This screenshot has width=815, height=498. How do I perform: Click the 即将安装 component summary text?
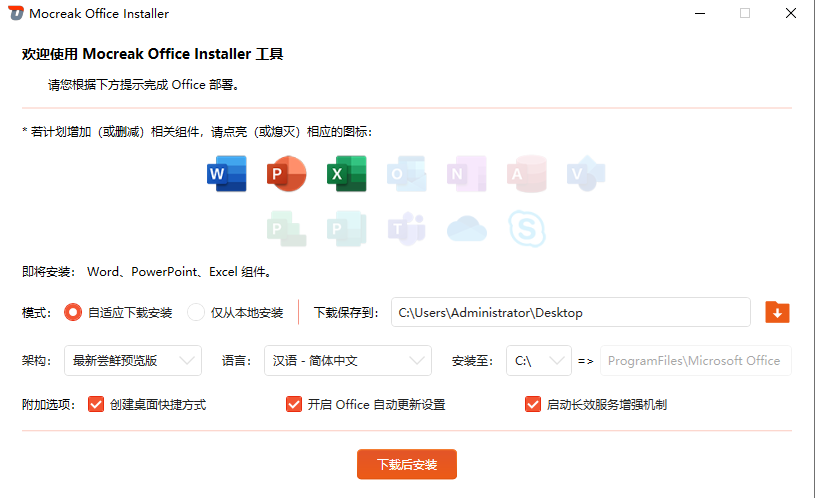click(x=148, y=272)
